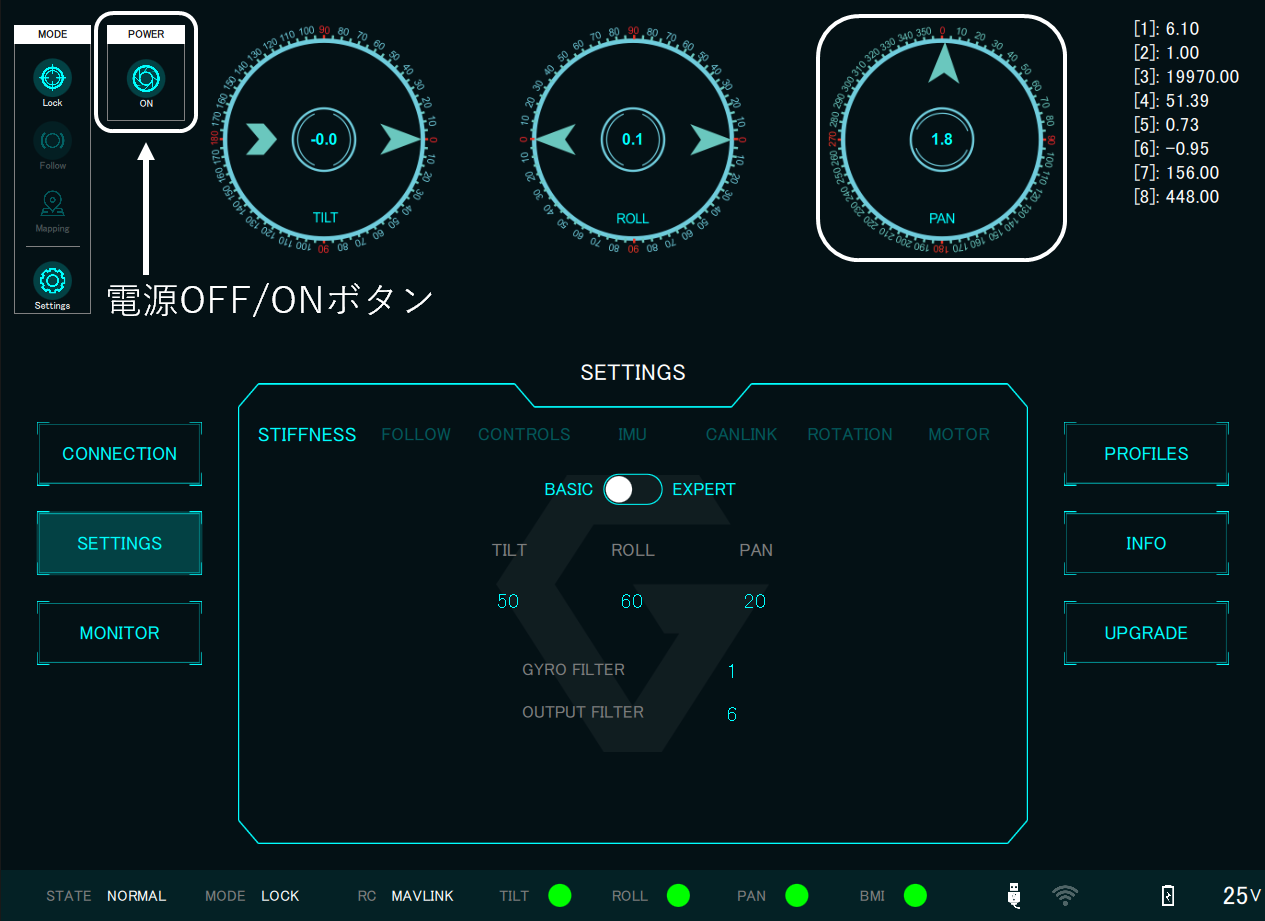Select the Mapping mode icon
The width and height of the screenshot is (1265, 921).
pyautogui.click(x=52, y=205)
